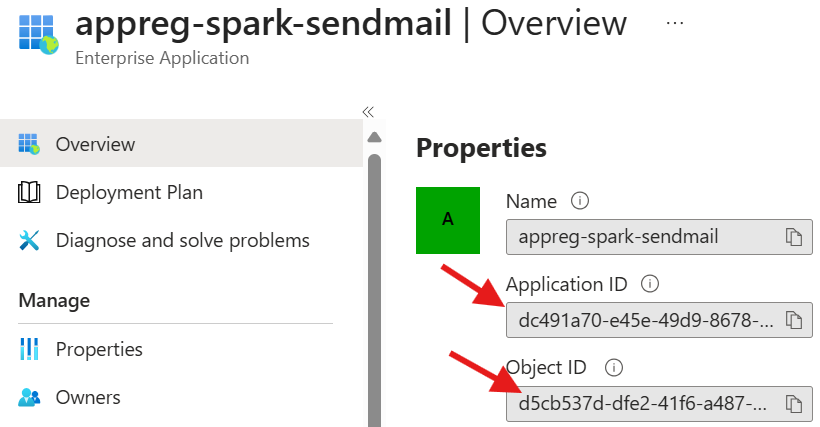The width and height of the screenshot is (820, 427).
Task: Click the green application logo thumbnail
Action: tap(448, 220)
